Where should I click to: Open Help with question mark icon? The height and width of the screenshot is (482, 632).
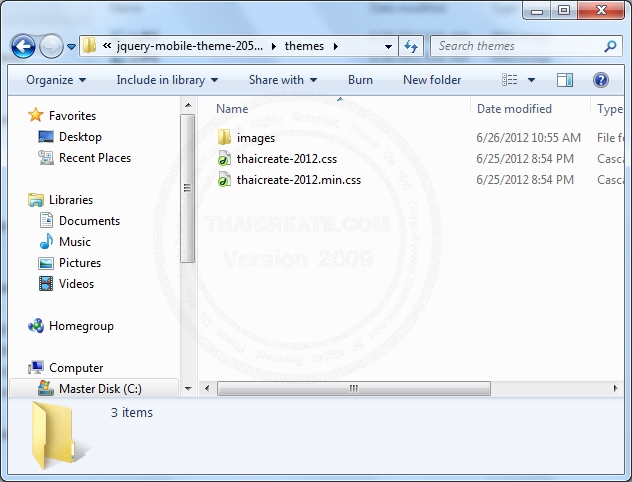tap(601, 80)
